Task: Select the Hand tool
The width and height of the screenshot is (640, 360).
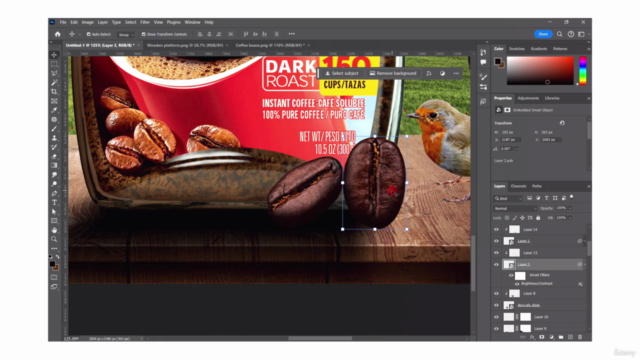Action: [x=54, y=230]
